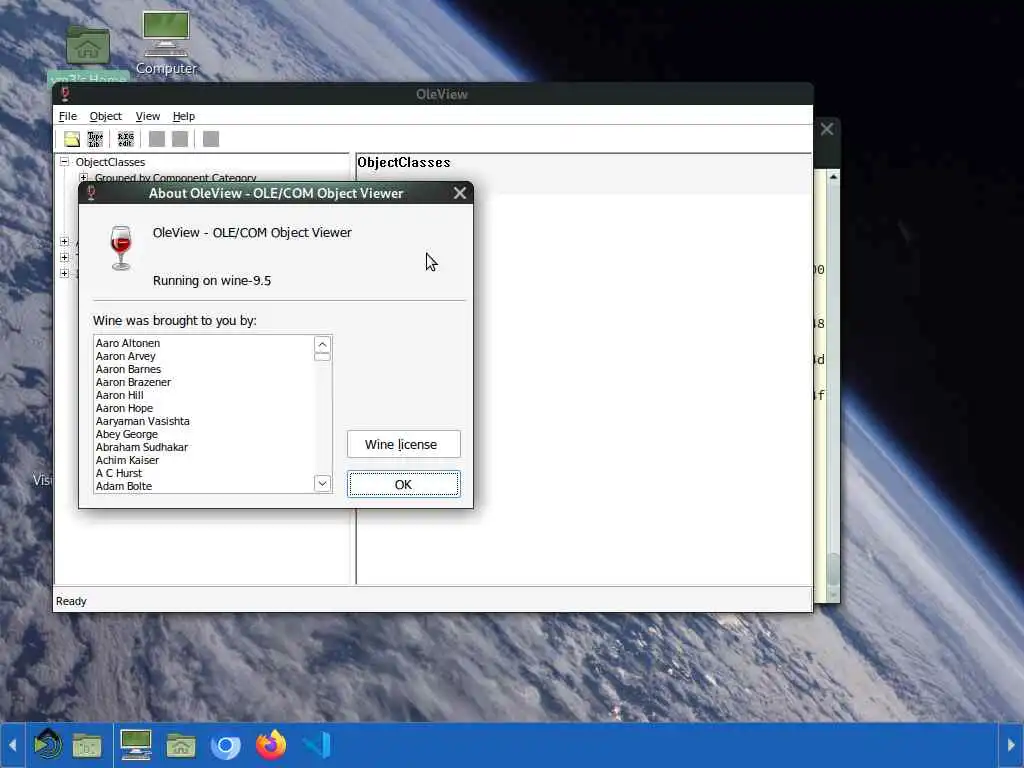The image size is (1024, 768).
Task: Click the ObjectClasses heading in right pane
Action: [x=404, y=163]
